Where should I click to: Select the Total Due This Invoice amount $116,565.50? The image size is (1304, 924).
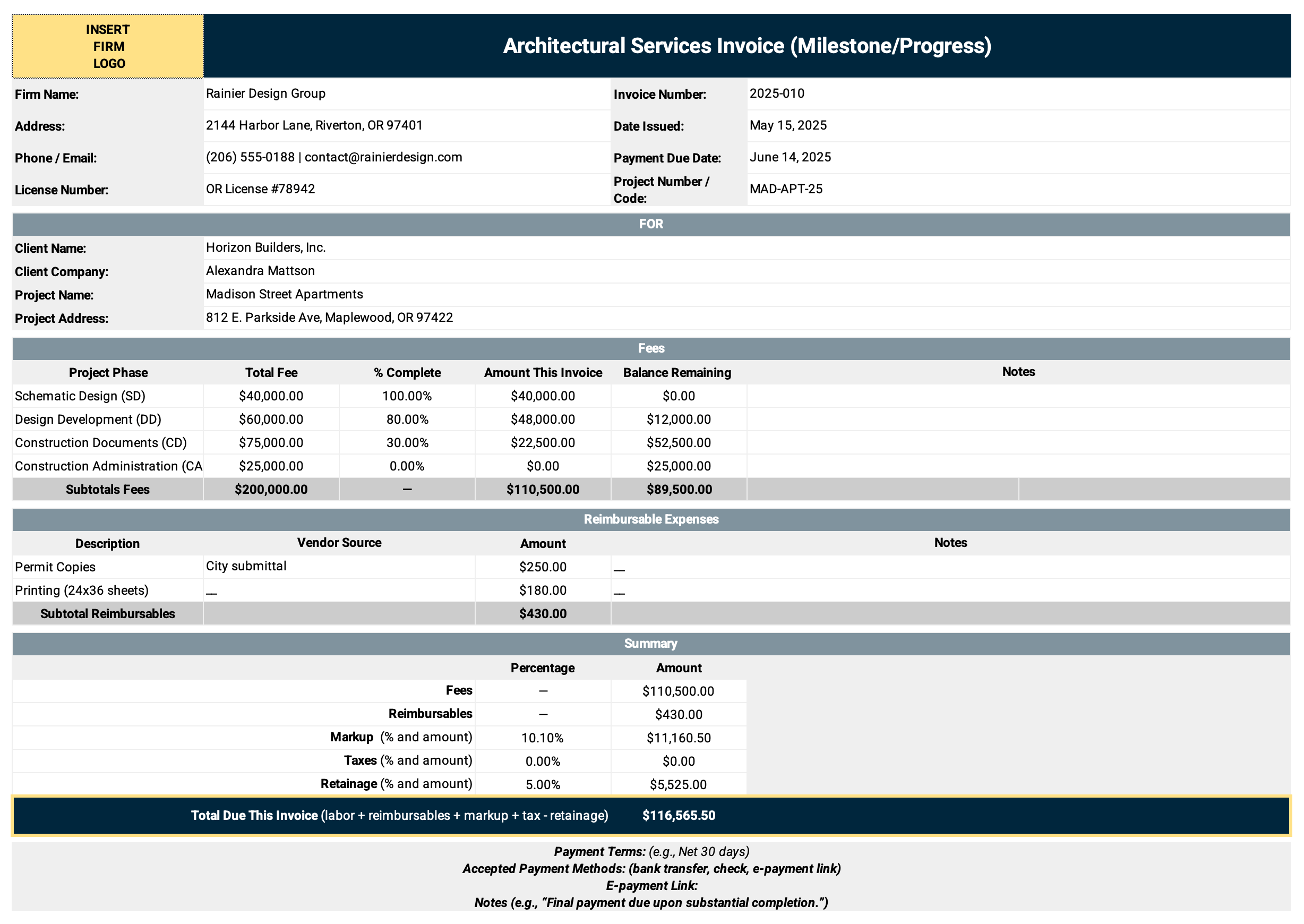coord(679,815)
